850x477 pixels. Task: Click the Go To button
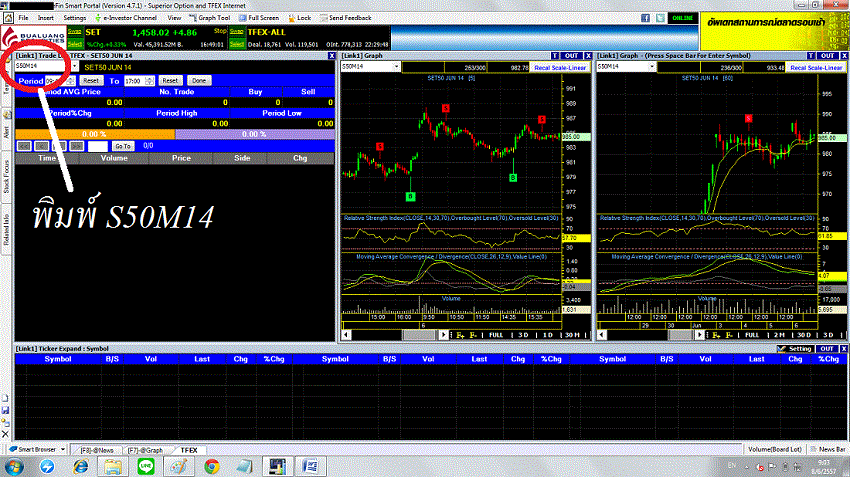[x=123, y=146]
